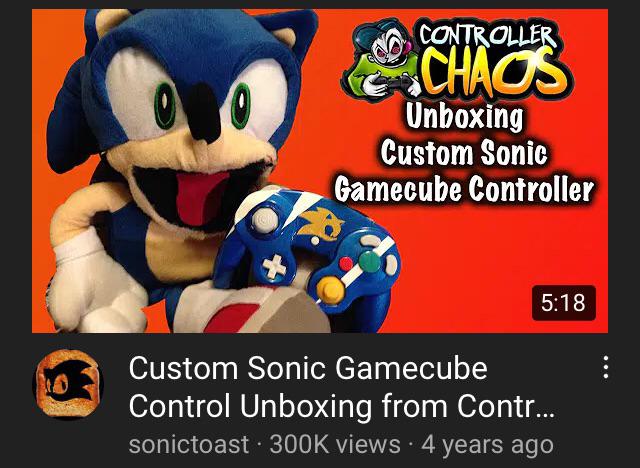Screen dimensions: 640x468
Task: Open the three-dot video options menu
Action: (606, 367)
